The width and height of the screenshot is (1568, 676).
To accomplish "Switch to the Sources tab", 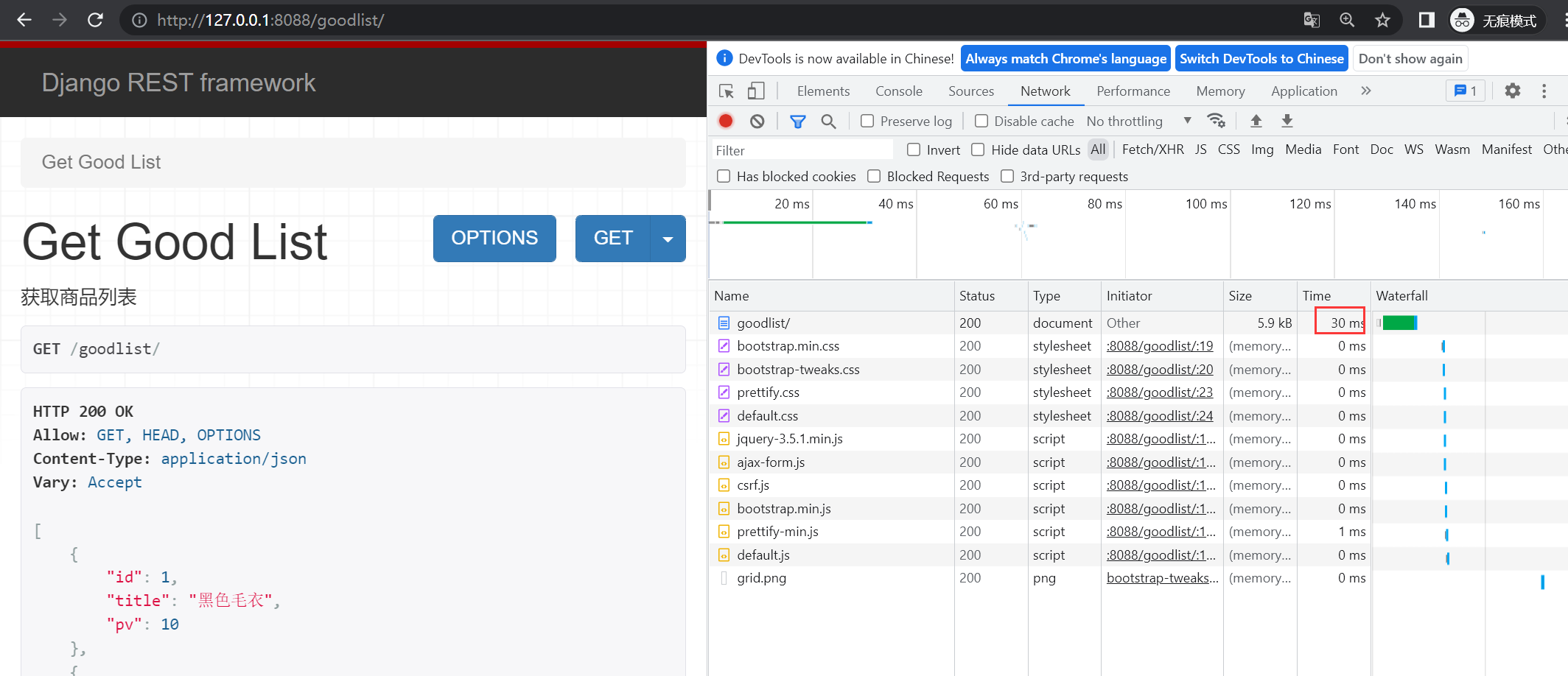I will click(x=971, y=91).
